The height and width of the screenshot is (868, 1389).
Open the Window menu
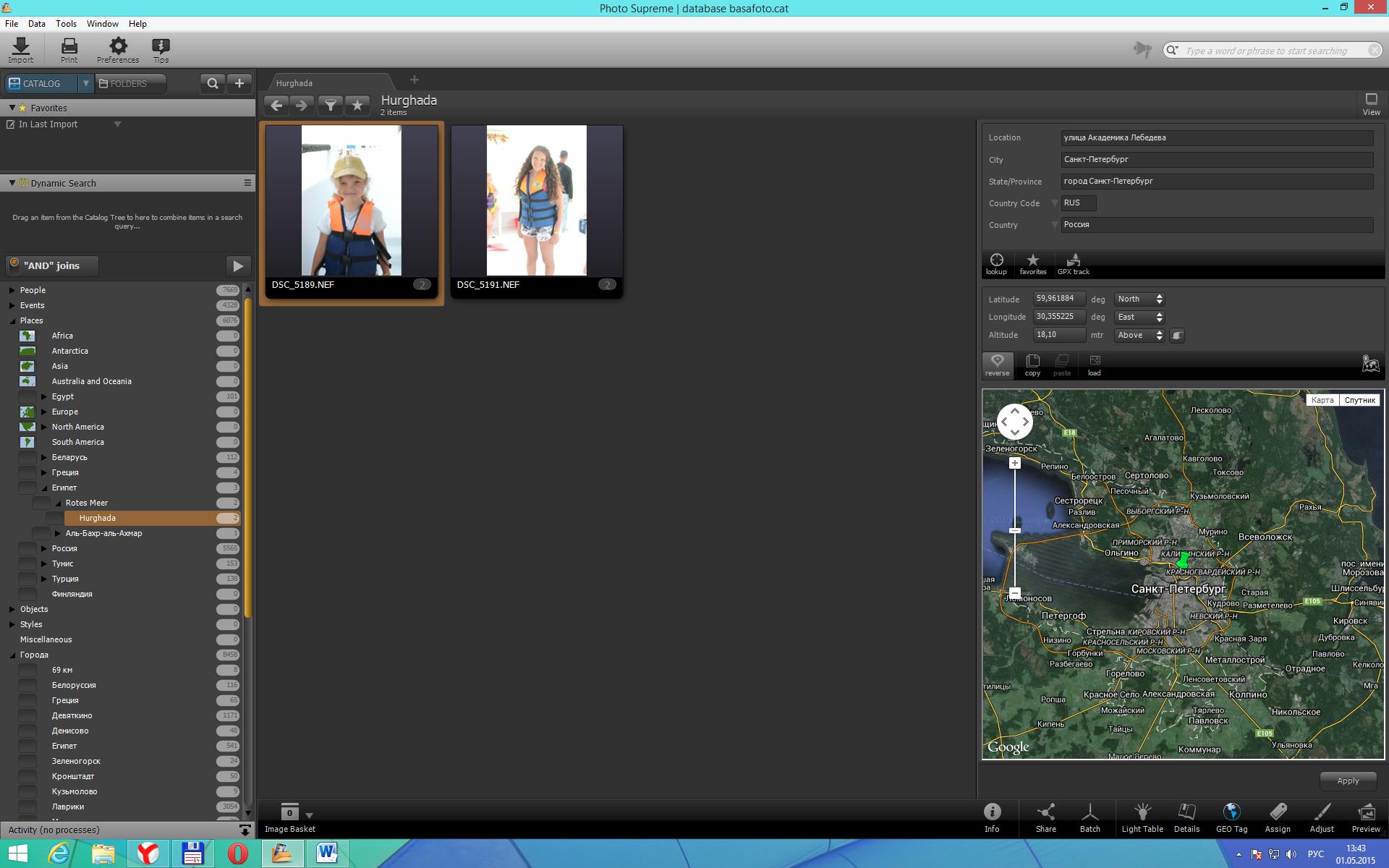103,24
